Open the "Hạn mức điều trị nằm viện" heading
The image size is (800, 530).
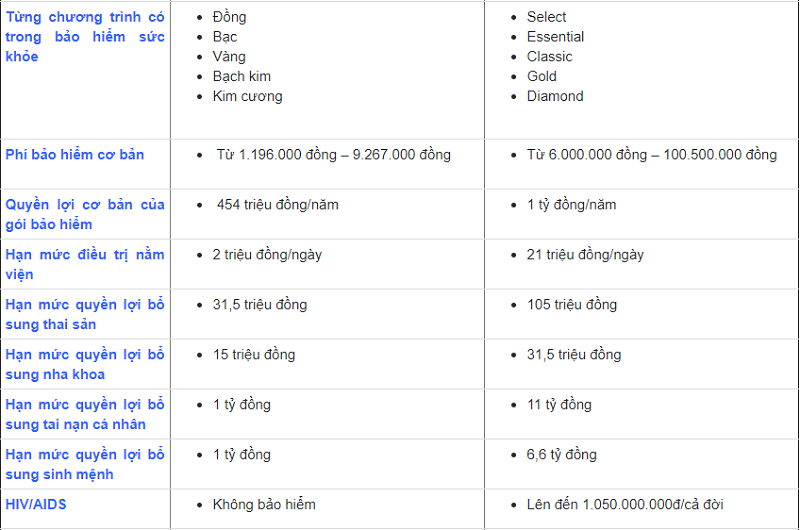tap(85, 265)
